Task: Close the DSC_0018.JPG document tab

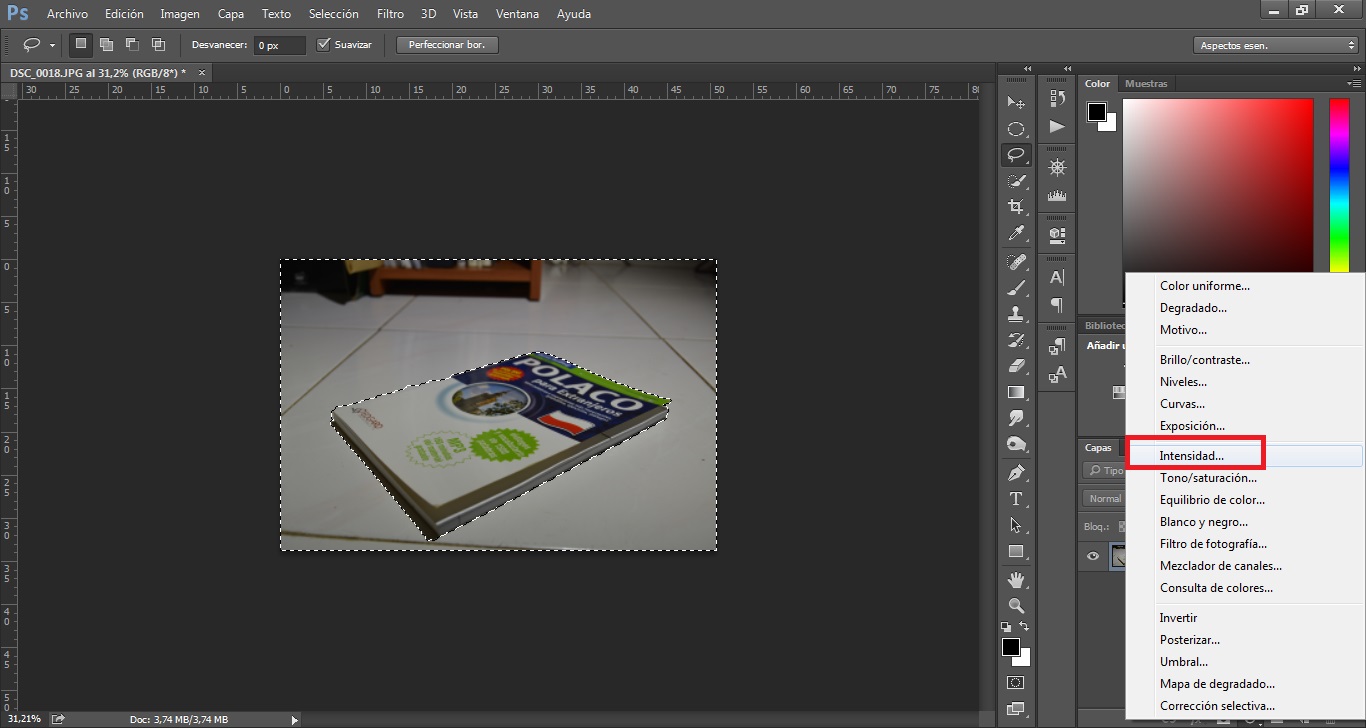Action: [x=202, y=73]
